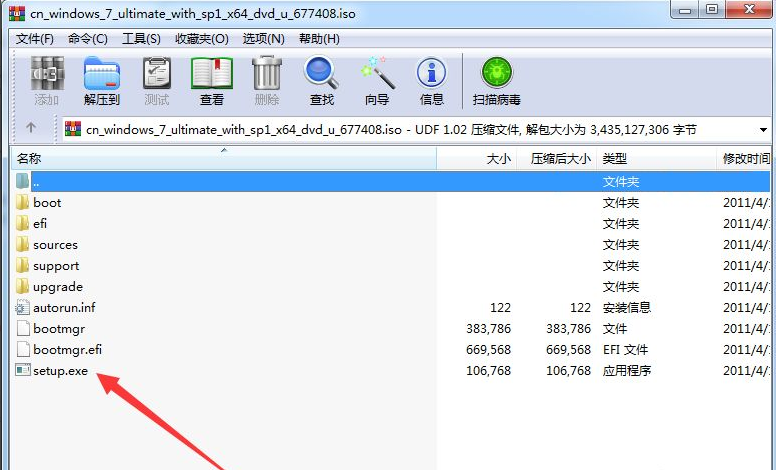The image size is (776, 470).
Task: Open the Options (选项(N)) menu
Action: (x=263, y=39)
